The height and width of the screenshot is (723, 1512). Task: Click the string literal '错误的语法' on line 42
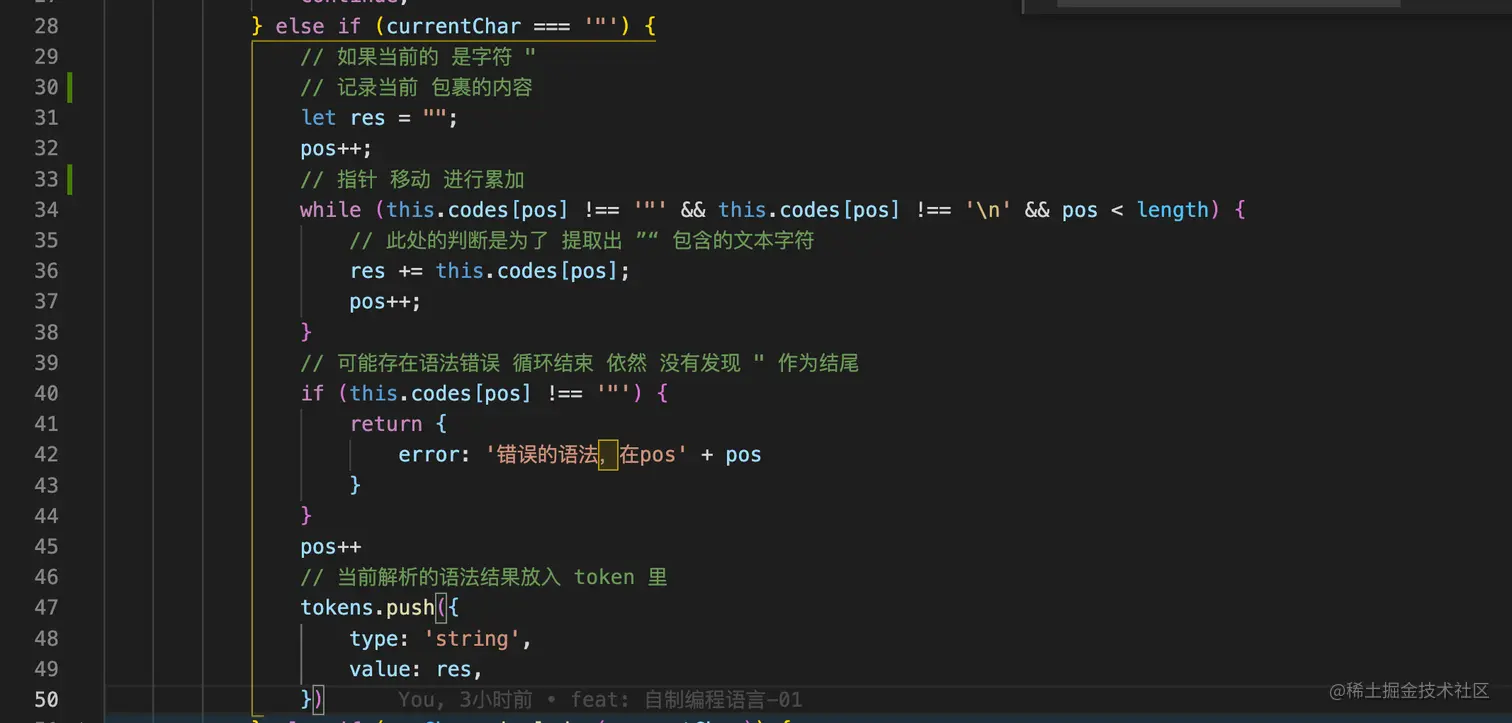point(545,454)
